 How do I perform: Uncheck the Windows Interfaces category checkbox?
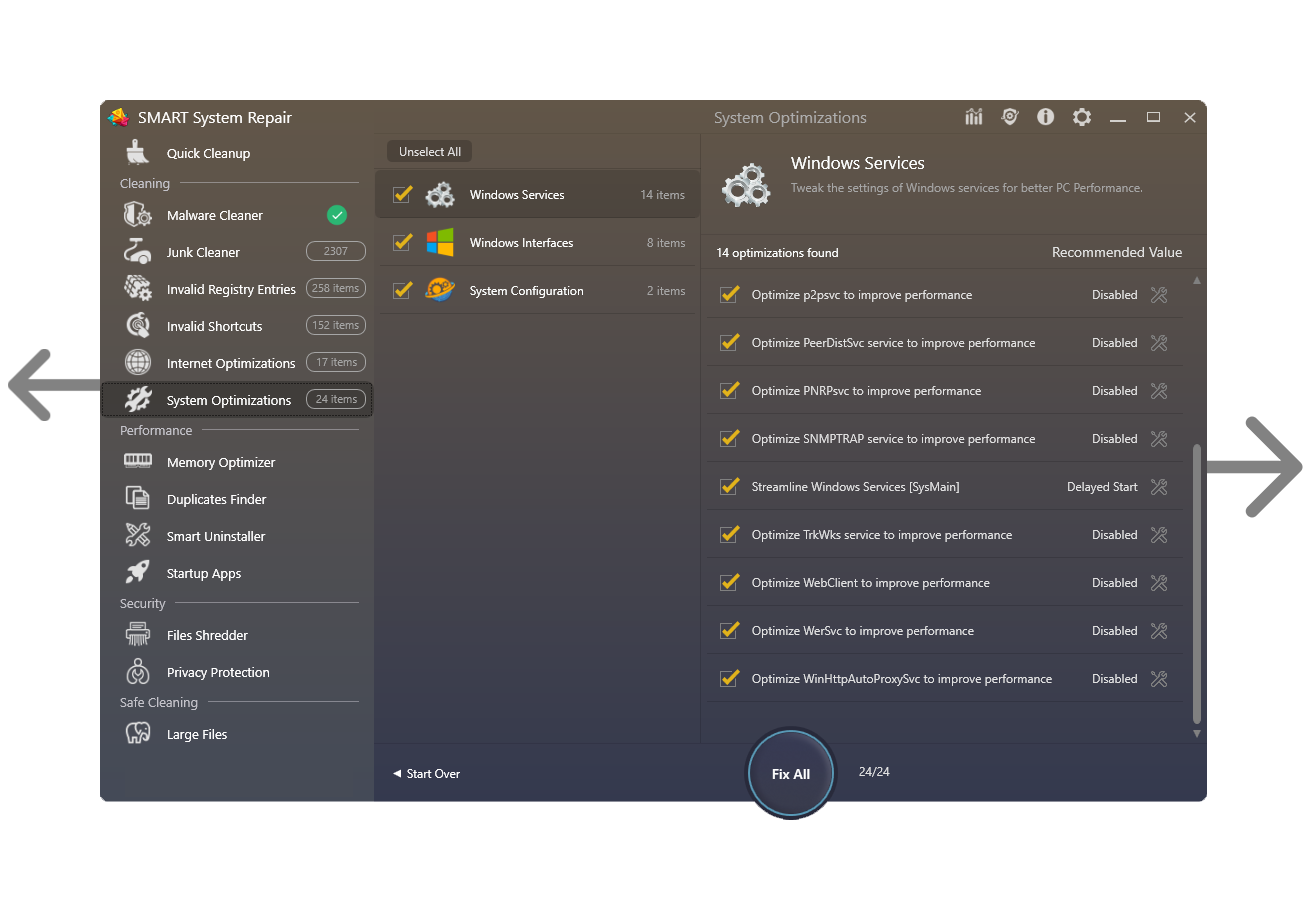tap(403, 242)
